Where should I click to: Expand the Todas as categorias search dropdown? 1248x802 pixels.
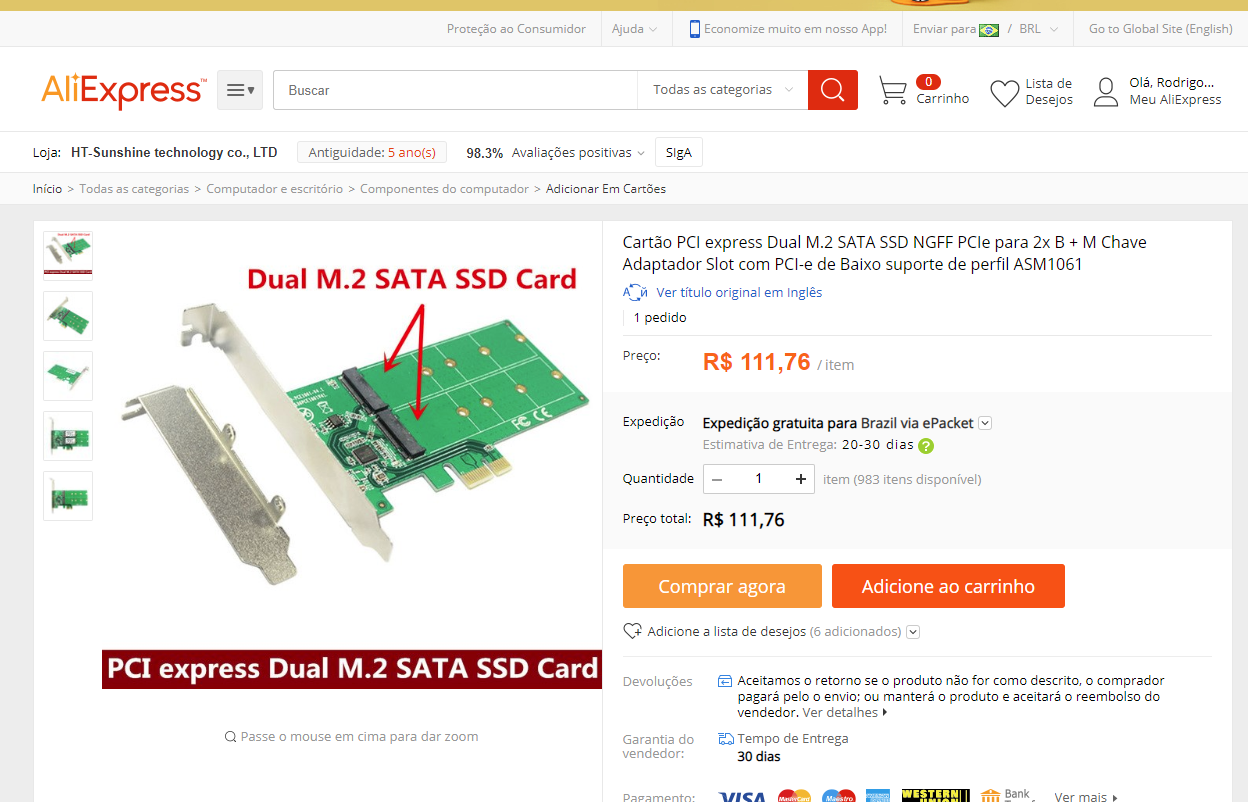(x=722, y=90)
